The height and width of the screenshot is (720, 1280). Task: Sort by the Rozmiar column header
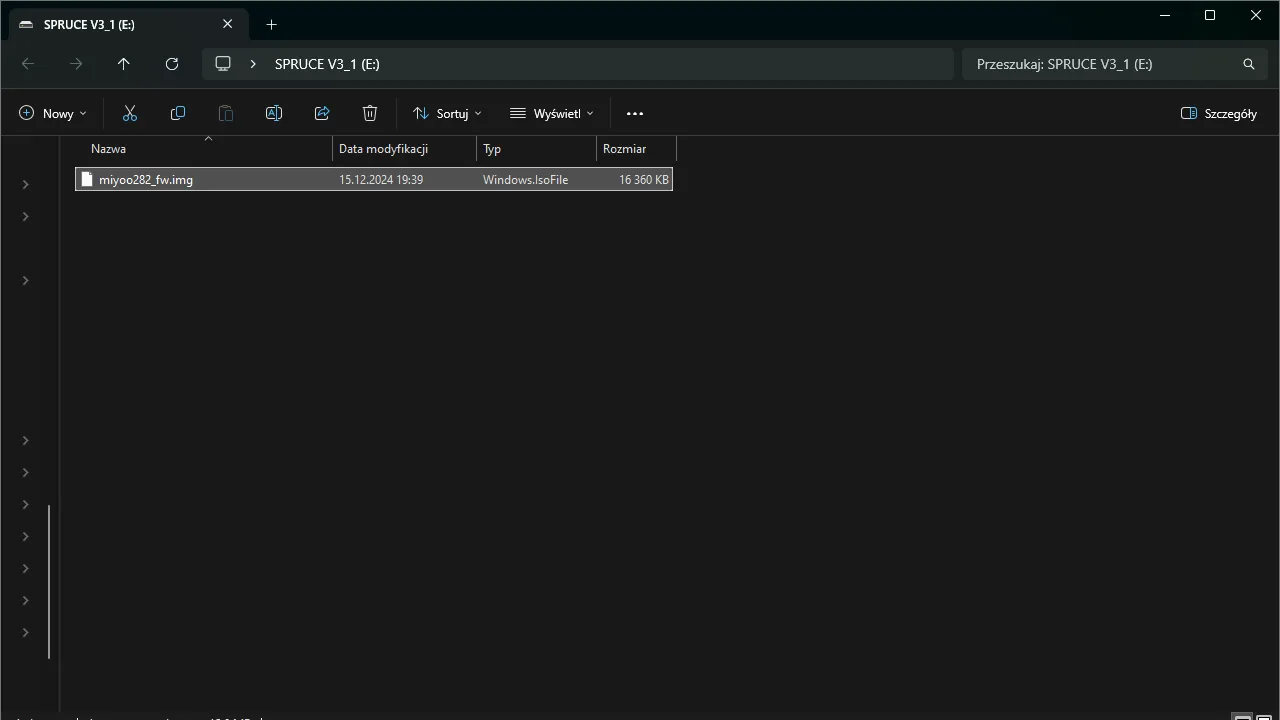coord(636,148)
